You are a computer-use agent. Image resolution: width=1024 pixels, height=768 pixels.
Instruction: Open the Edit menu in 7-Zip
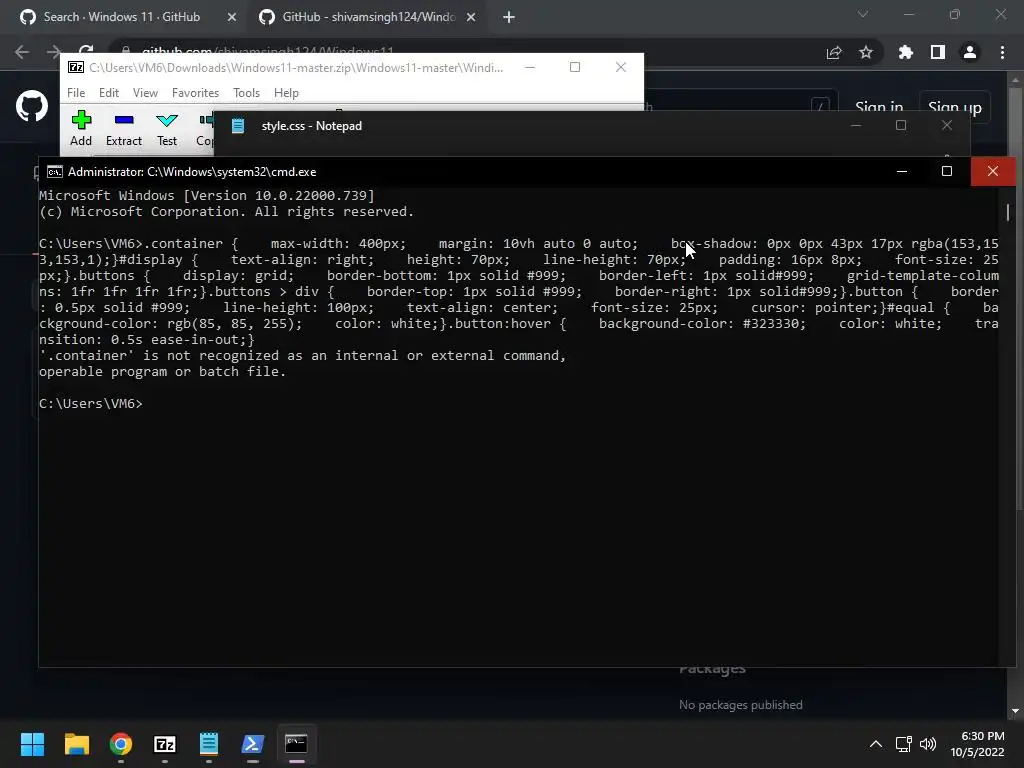pos(108,93)
